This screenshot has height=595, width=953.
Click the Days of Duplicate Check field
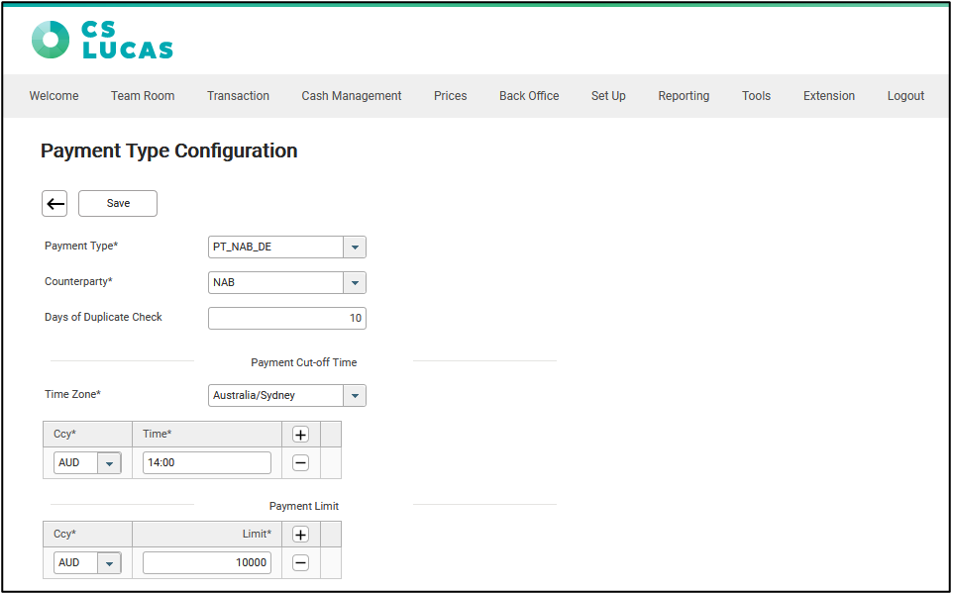click(287, 318)
